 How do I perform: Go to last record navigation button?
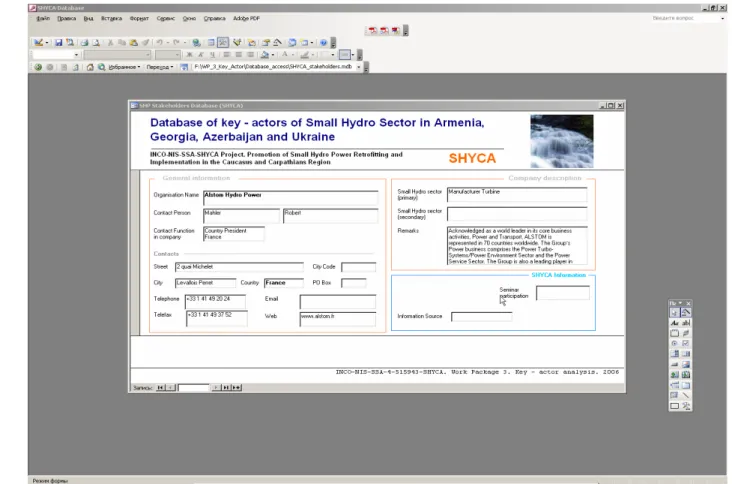pos(226,387)
